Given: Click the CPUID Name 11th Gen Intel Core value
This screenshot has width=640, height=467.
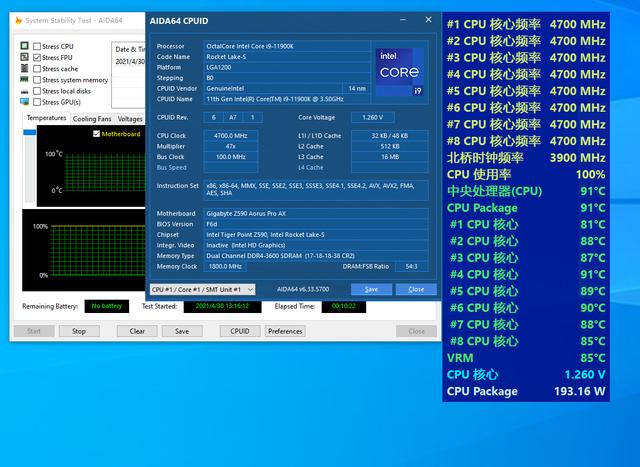Looking at the screenshot, I should [287, 99].
